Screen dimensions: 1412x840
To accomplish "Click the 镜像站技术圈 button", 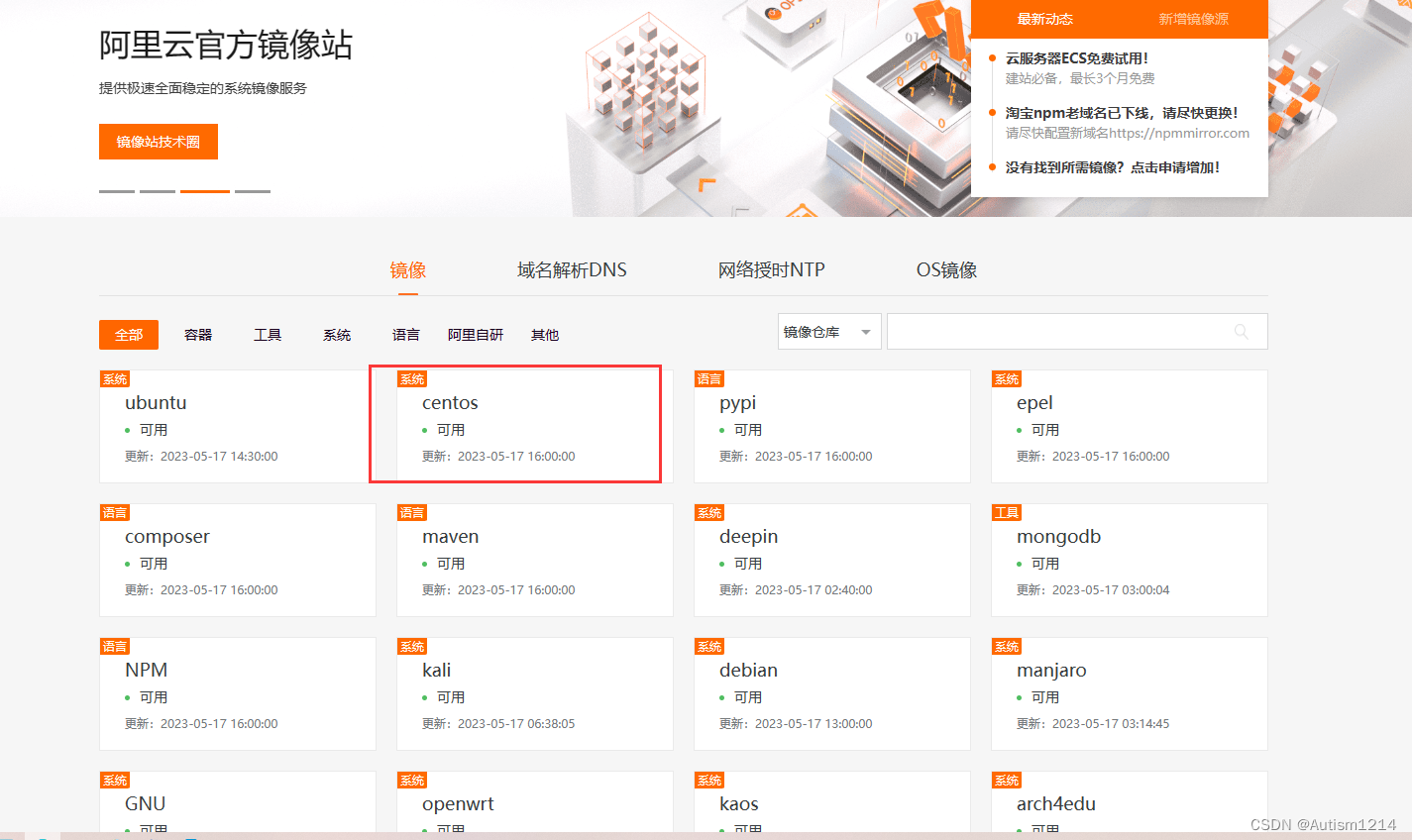I will pyautogui.click(x=159, y=142).
